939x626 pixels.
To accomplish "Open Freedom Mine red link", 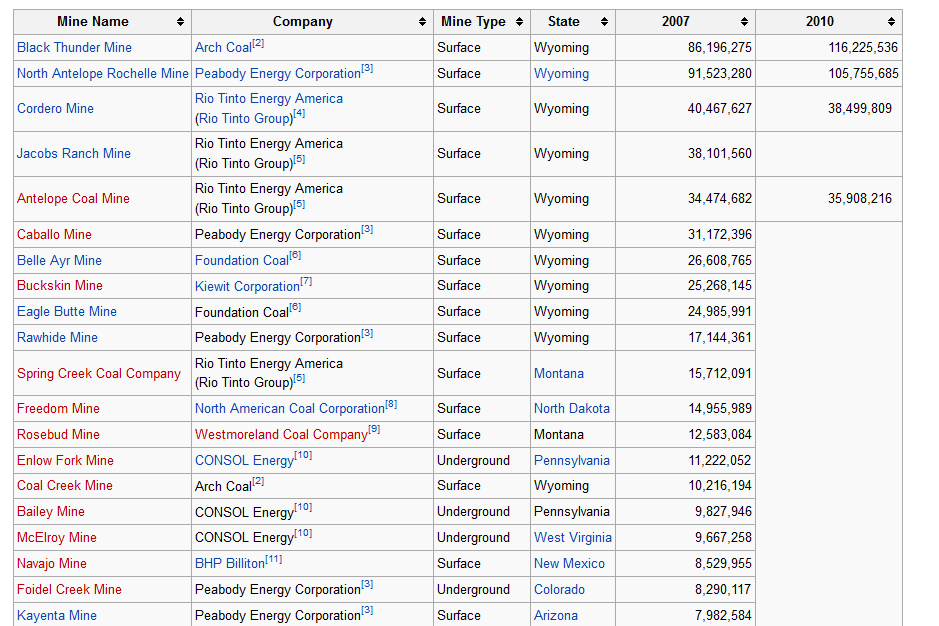I will click(58, 409).
